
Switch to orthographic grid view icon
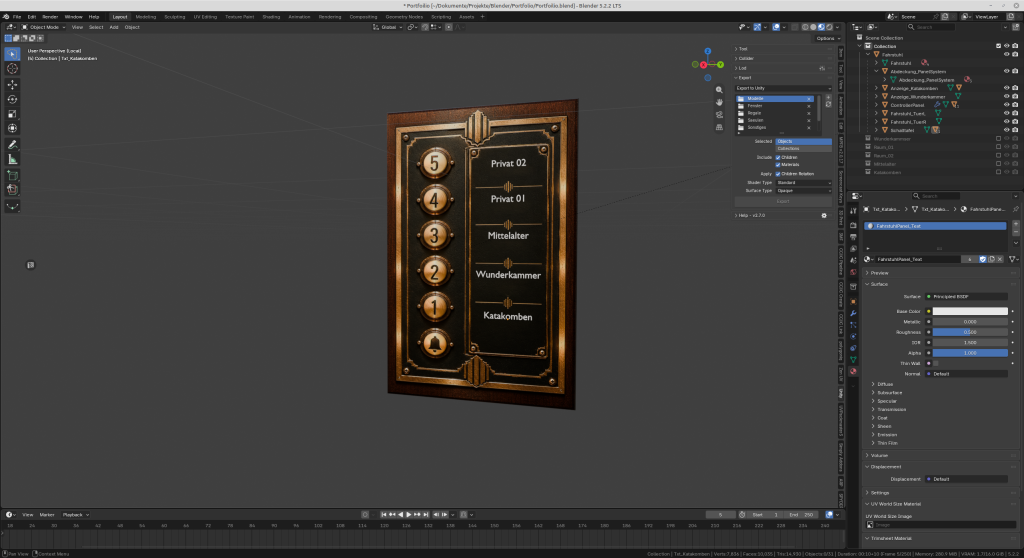click(x=719, y=127)
